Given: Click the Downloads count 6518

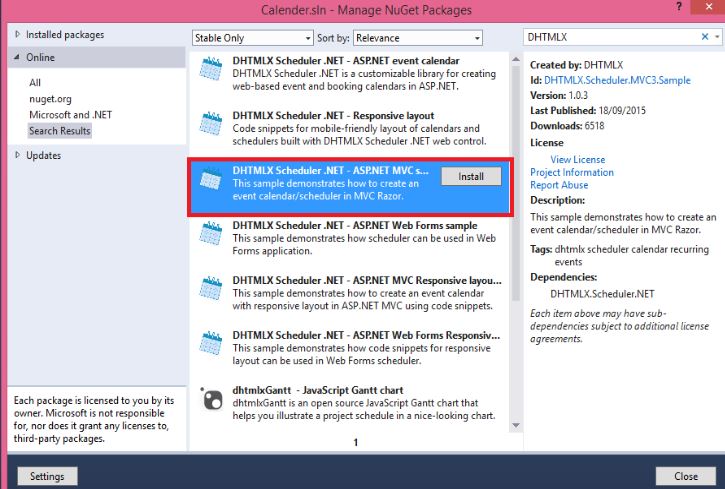Looking at the screenshot, I should coord(594,126).
